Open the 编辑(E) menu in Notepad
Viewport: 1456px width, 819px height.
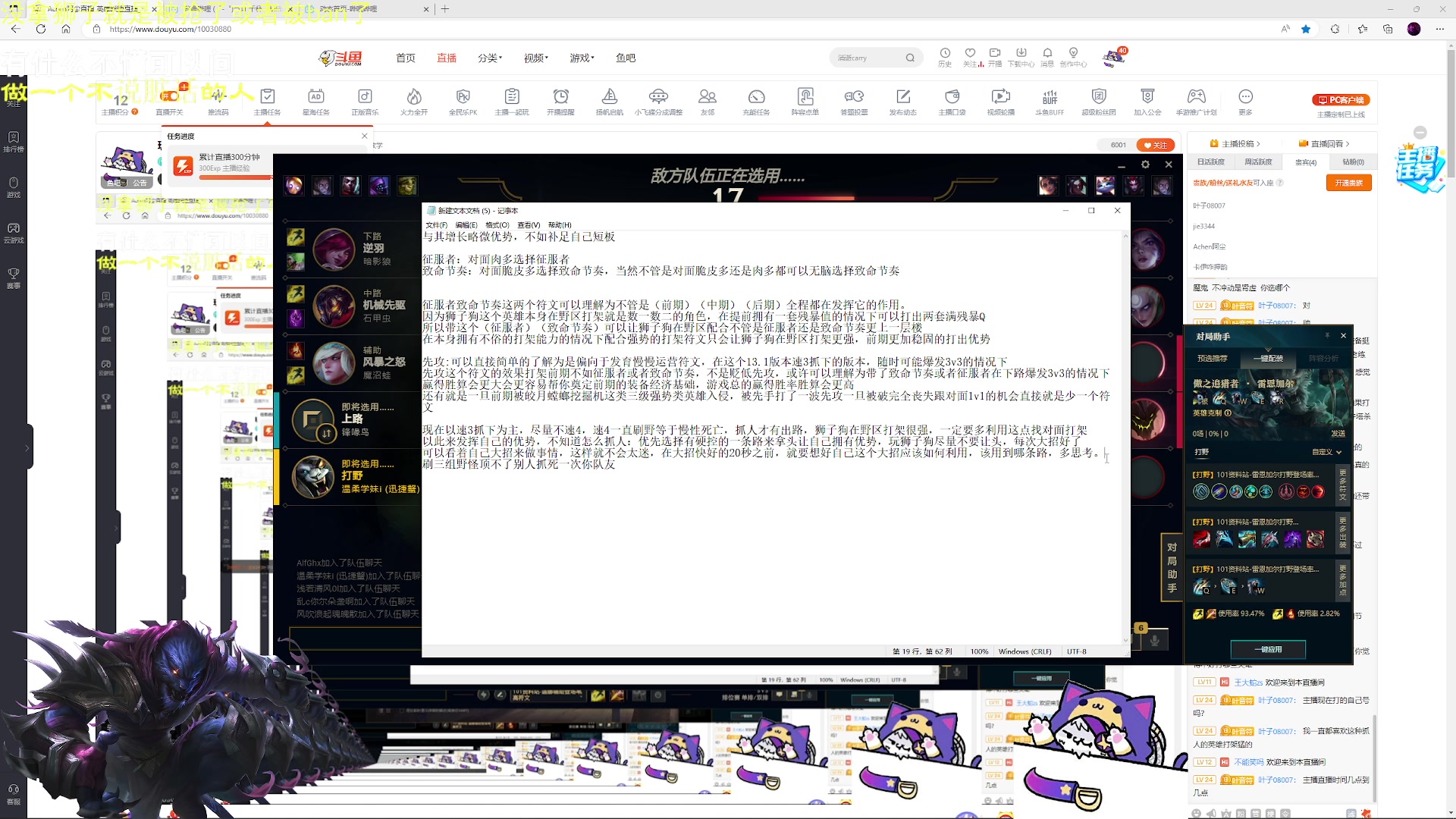pos(466,225)
